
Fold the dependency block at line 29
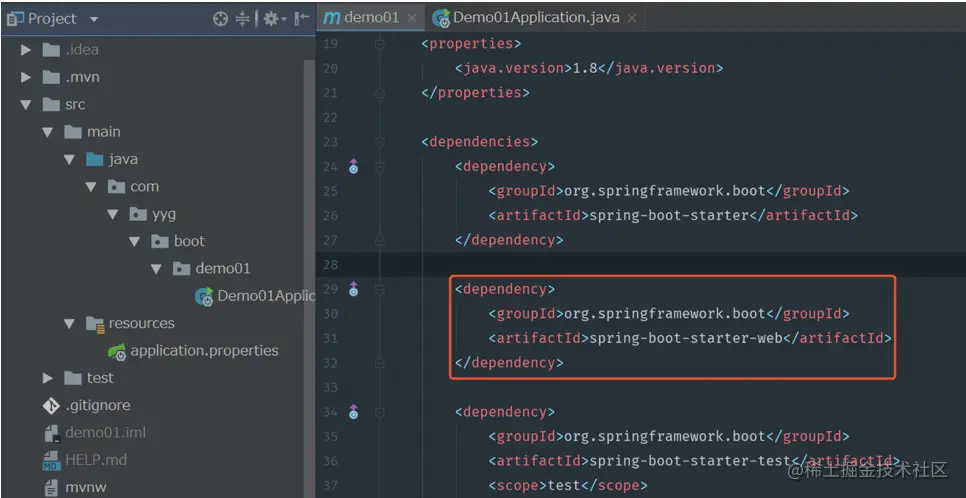380,290
